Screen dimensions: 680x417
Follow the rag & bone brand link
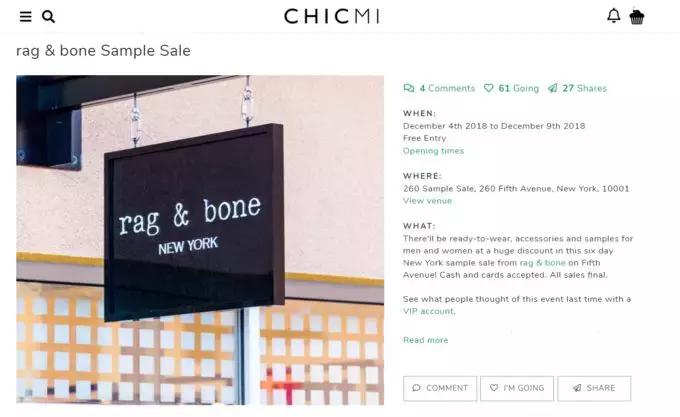click(x=543, y=263)
